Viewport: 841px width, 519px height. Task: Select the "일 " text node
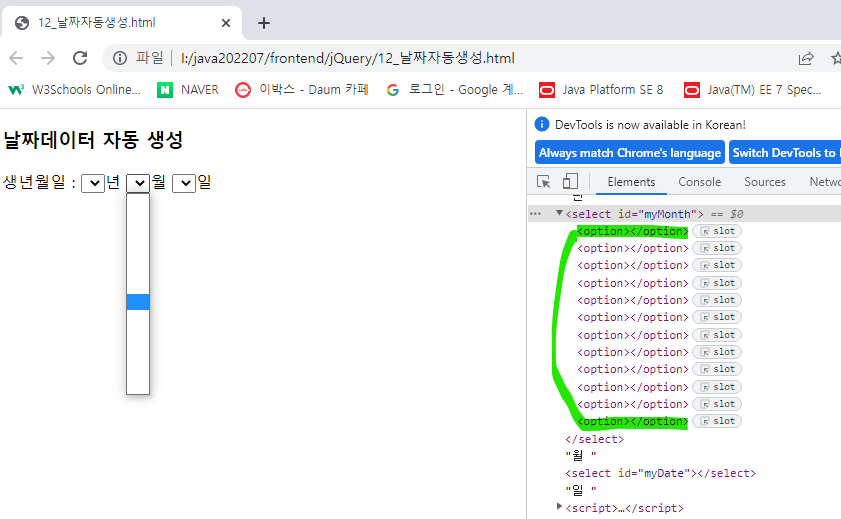click(x=580, y=490)
